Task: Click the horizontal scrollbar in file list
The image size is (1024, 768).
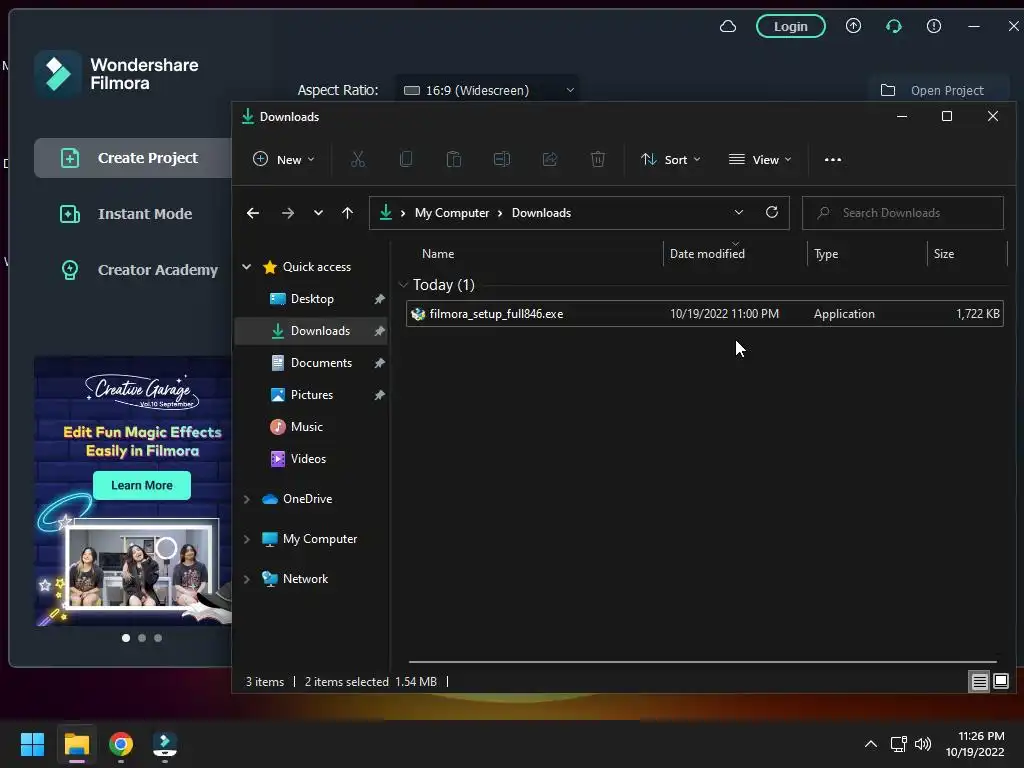Action: click(x=702, y=662)
